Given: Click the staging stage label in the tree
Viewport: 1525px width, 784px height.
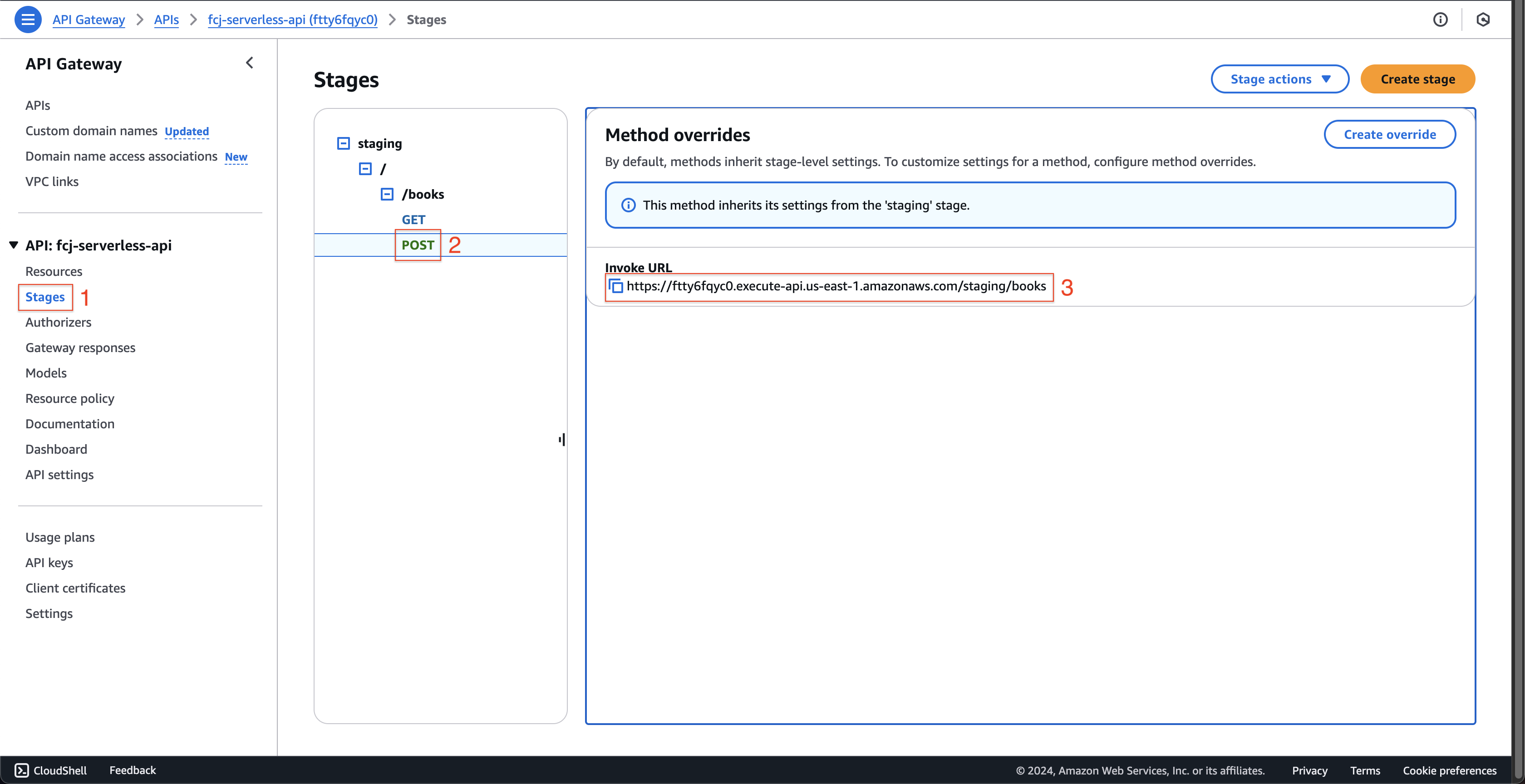Looking at the screenshot, I should (x=379, y=143).
